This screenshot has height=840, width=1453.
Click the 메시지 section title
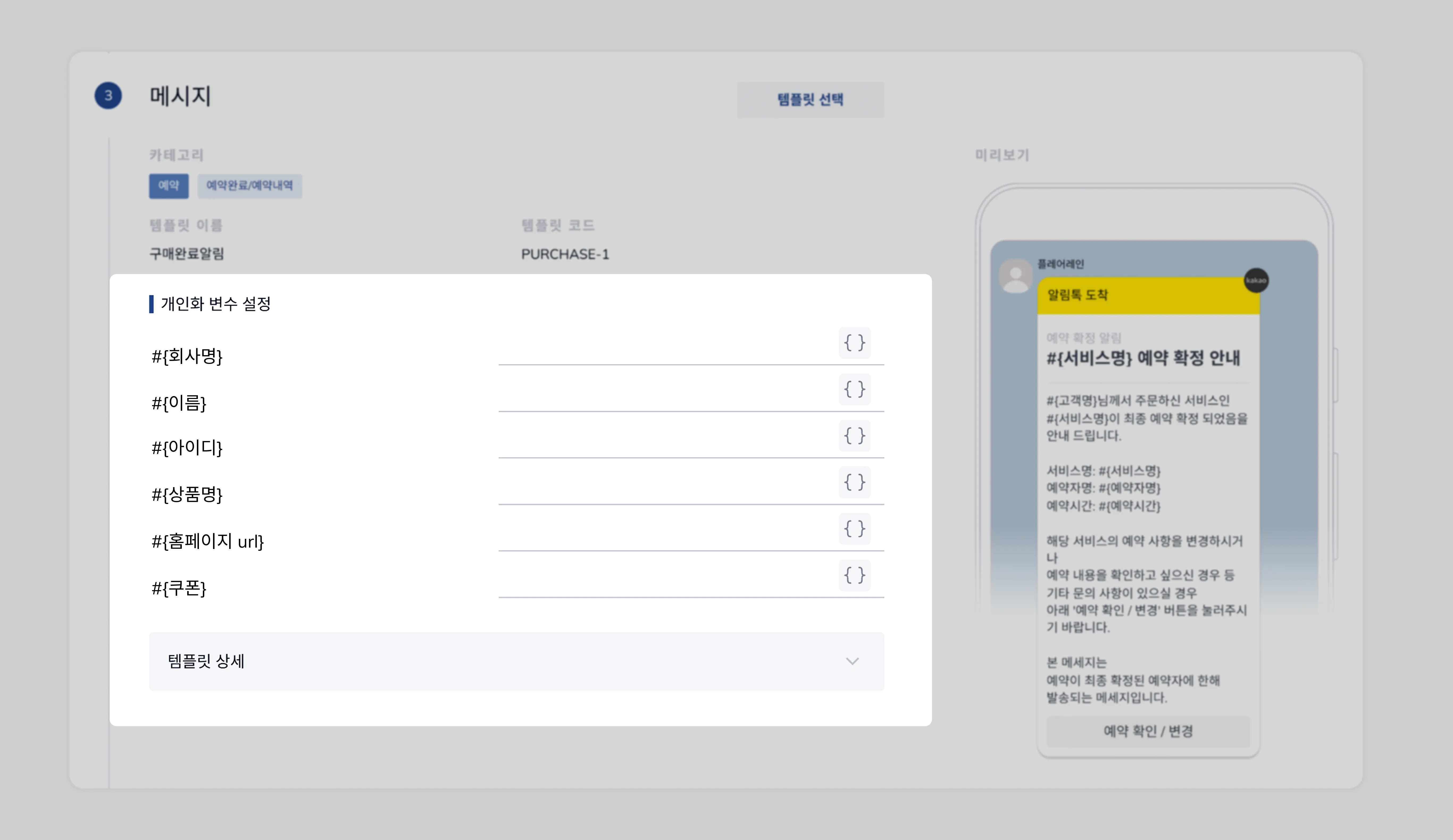click(181, 96)
